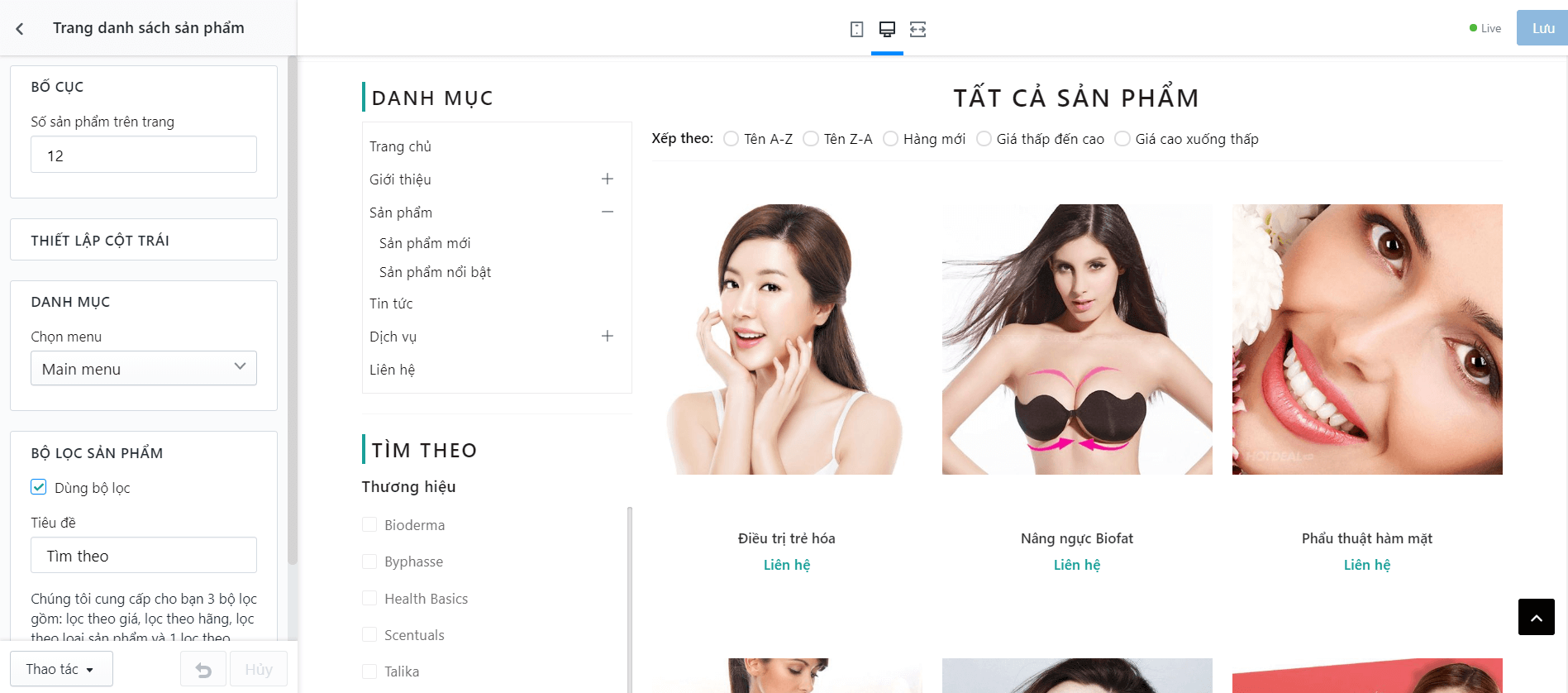Expand Giới thiệu with plus icon
The height and width of the screenshot is (693, 1568).
608,179
